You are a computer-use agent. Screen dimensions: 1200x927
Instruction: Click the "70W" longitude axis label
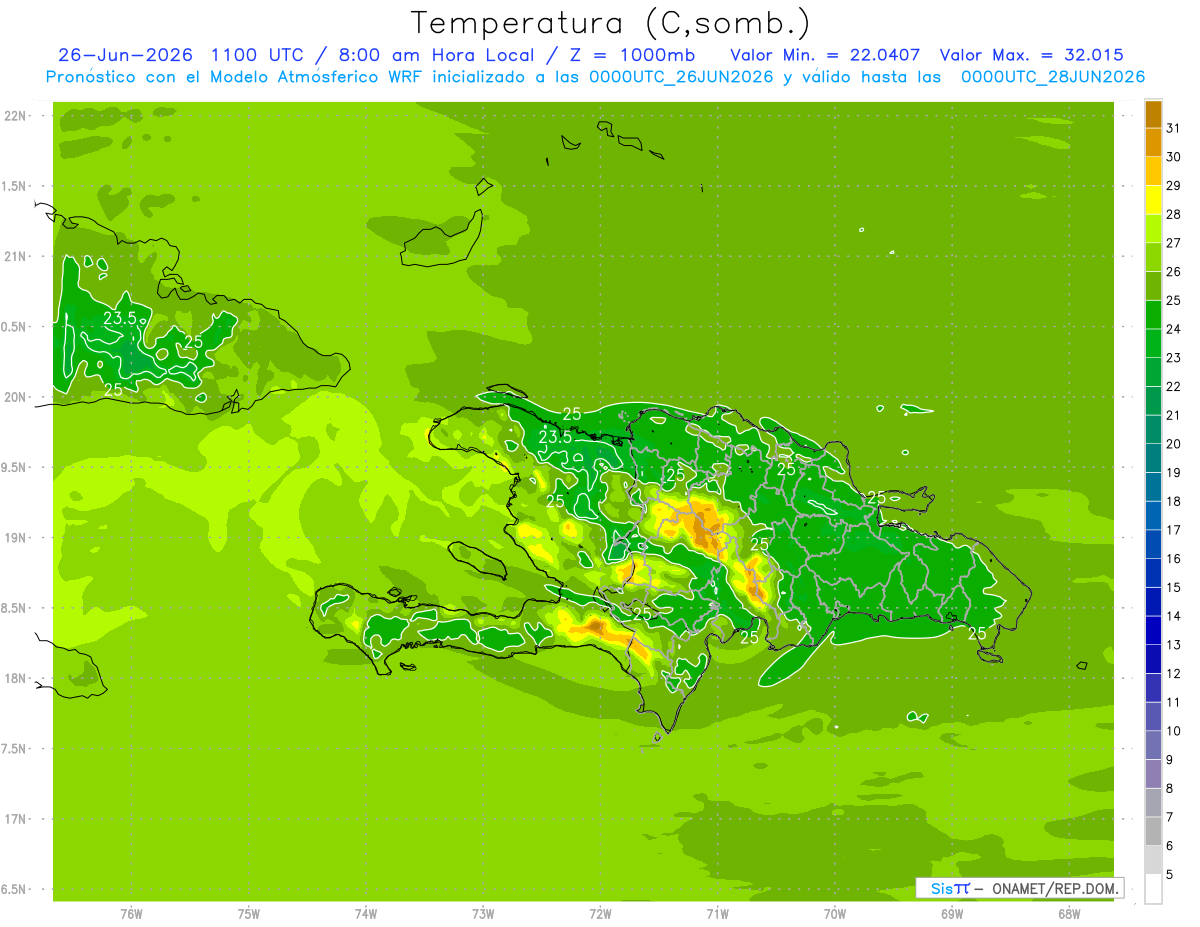coord(835,914)
